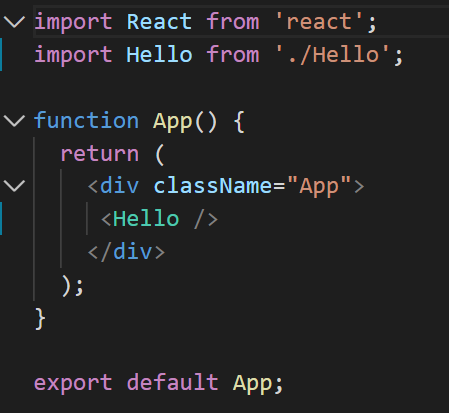This screenshot has width=449, height=413.
Task: Click the "App" attribute string value
Action: coord(319,186)
